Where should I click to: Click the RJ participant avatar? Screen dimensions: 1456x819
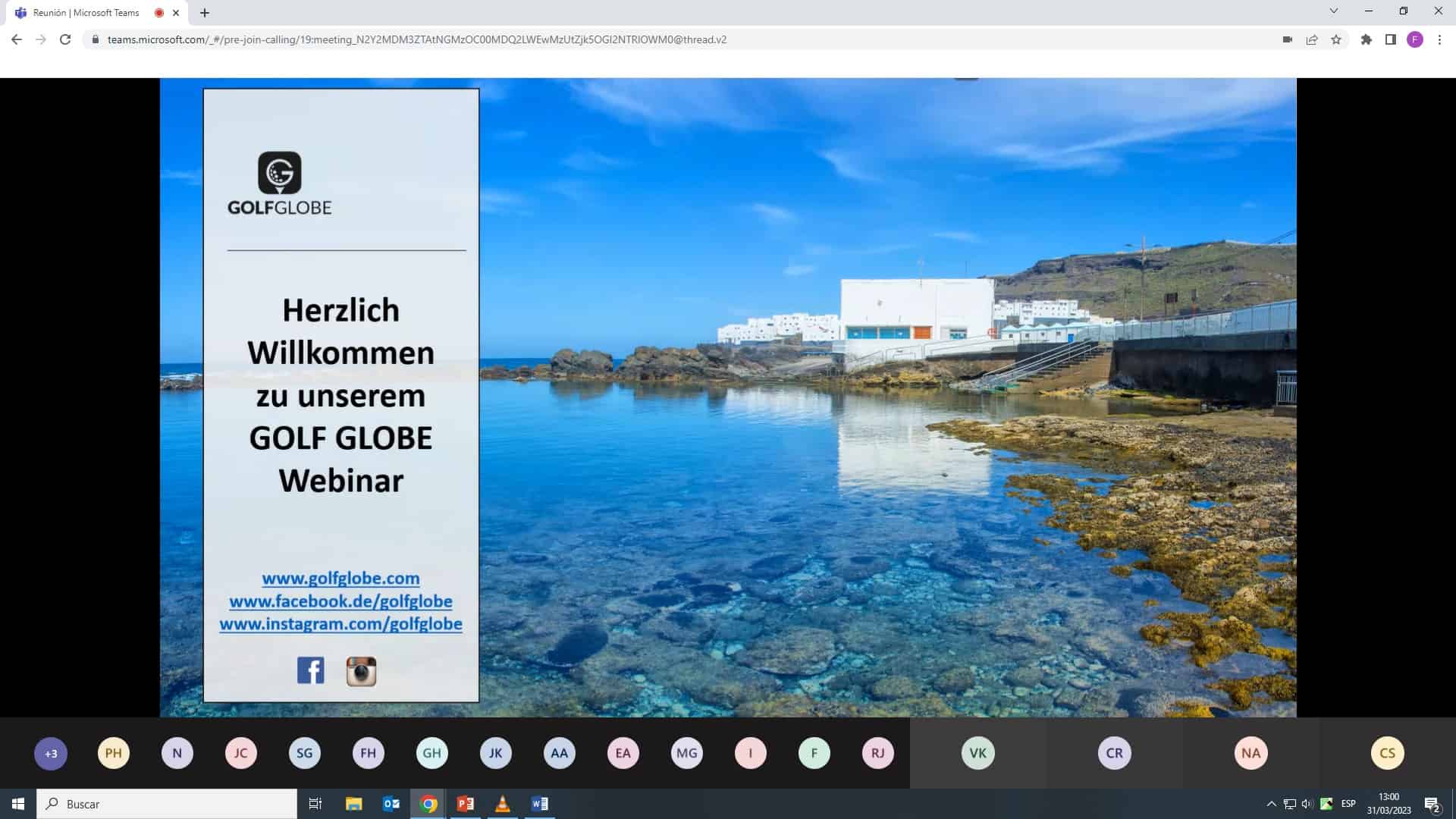click(877, 753)
